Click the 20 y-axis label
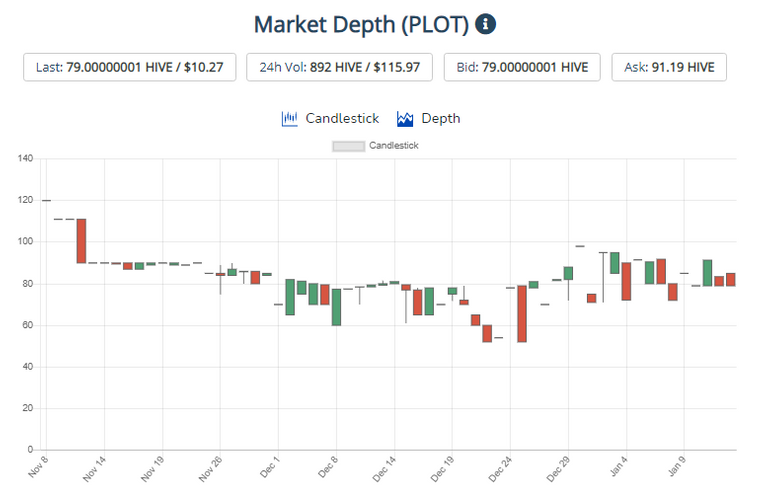768x499 pixels. click(27, 408)
